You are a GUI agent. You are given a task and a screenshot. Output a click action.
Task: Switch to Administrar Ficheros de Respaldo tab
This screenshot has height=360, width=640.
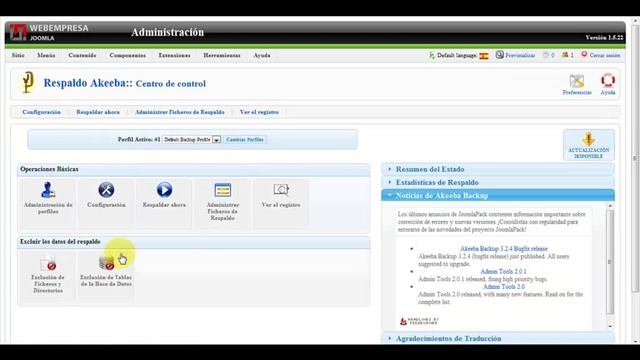click(180, 112)
